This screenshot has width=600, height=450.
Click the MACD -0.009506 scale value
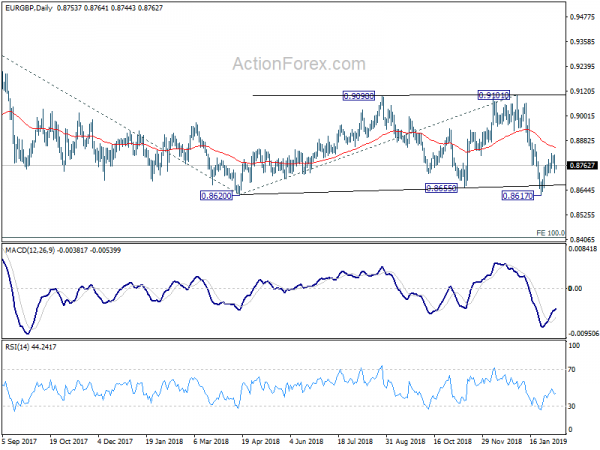[x=583, y=334]
